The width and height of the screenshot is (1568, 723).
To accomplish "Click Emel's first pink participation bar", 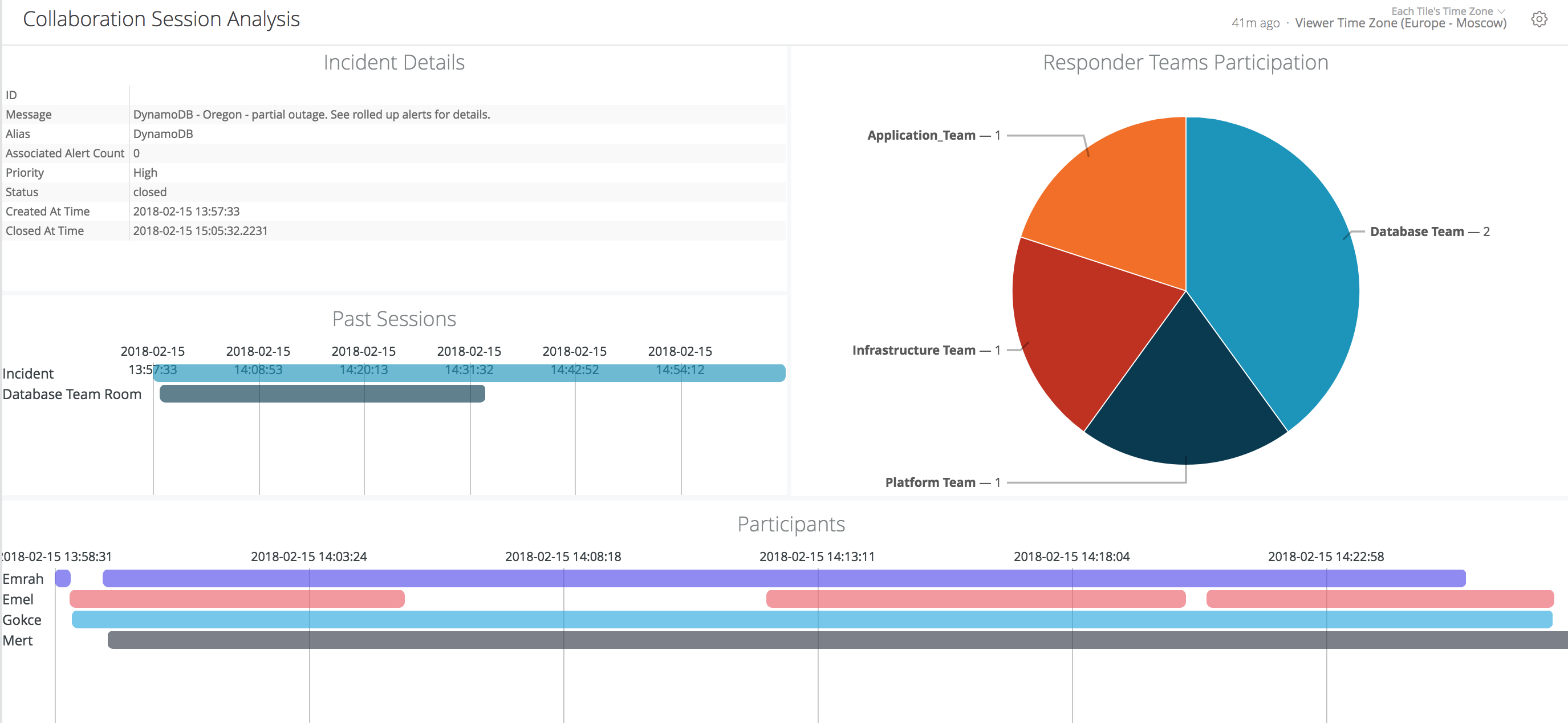I will point(237,599).
